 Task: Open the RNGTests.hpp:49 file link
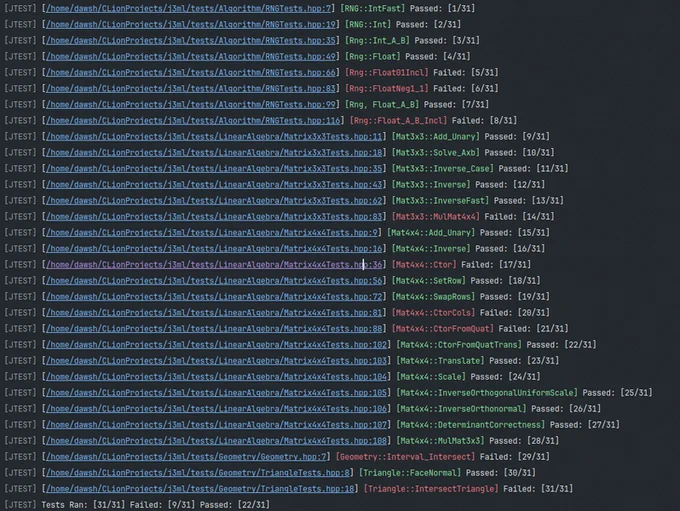click(x=191, y=56)
